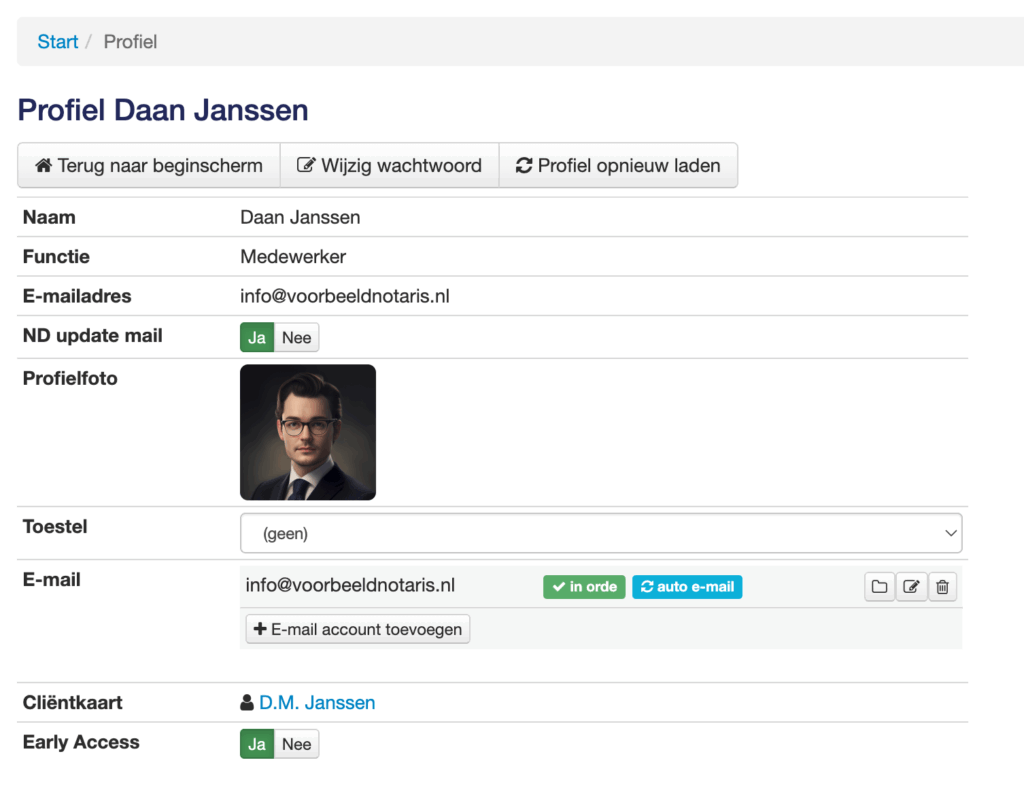Enable Early Access with Ja

coord(257,744)
